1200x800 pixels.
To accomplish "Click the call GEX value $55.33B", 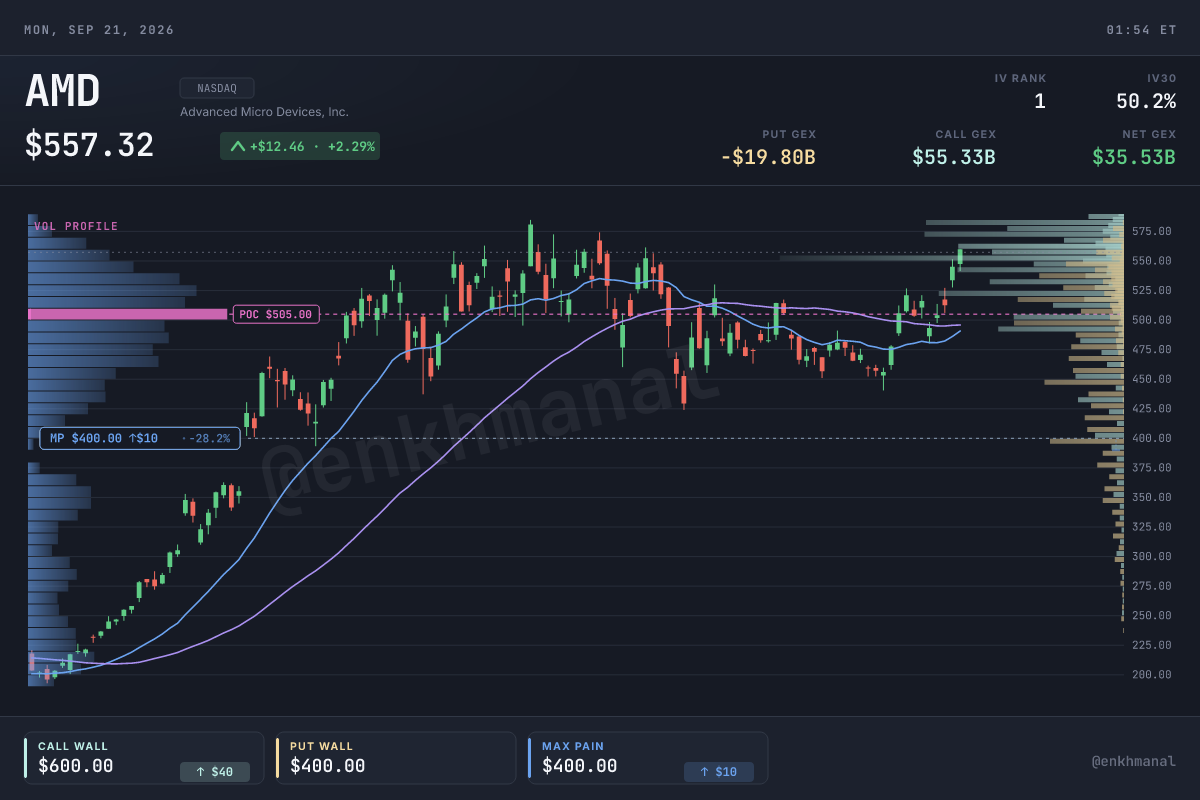I will pos(954,157).
